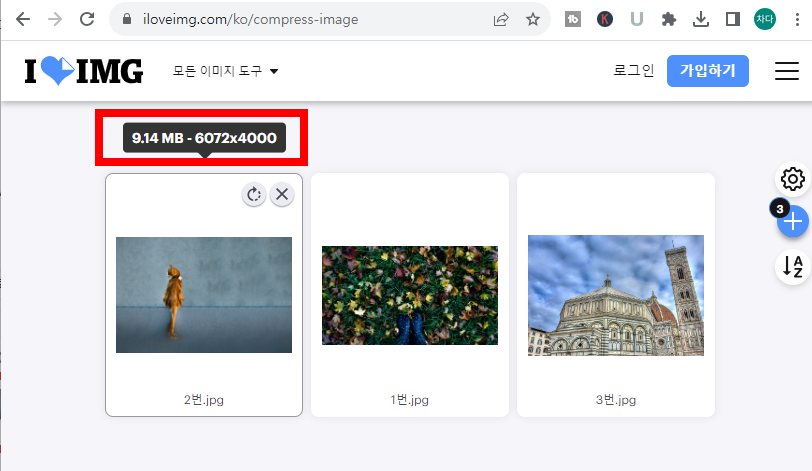
Task: Select the 2번.jpg cat thumbnail
Action: point(204,295)
